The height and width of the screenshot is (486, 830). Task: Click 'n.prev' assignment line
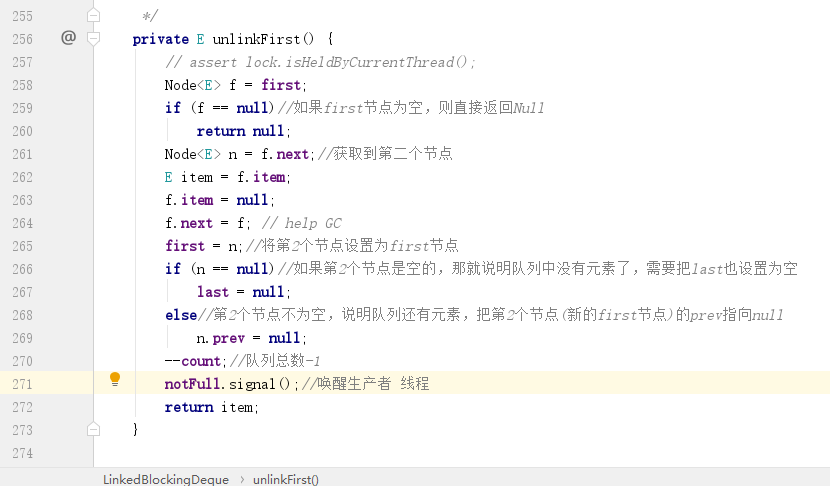point(251,338)
